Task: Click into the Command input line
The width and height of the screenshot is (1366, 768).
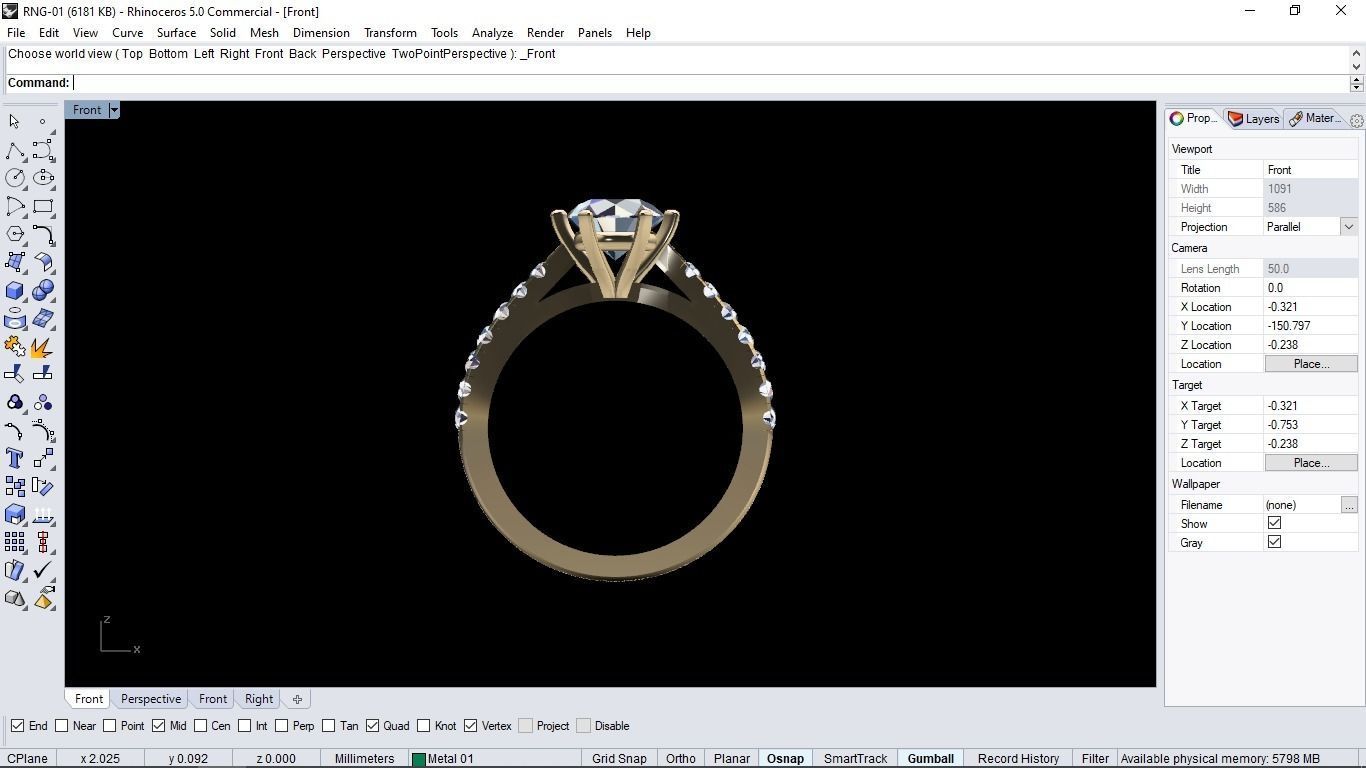Action: pos(710,83)
